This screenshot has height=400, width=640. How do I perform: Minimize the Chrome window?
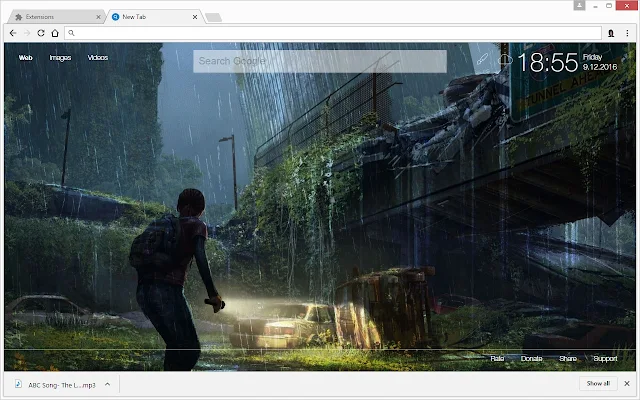coord(596,6)
